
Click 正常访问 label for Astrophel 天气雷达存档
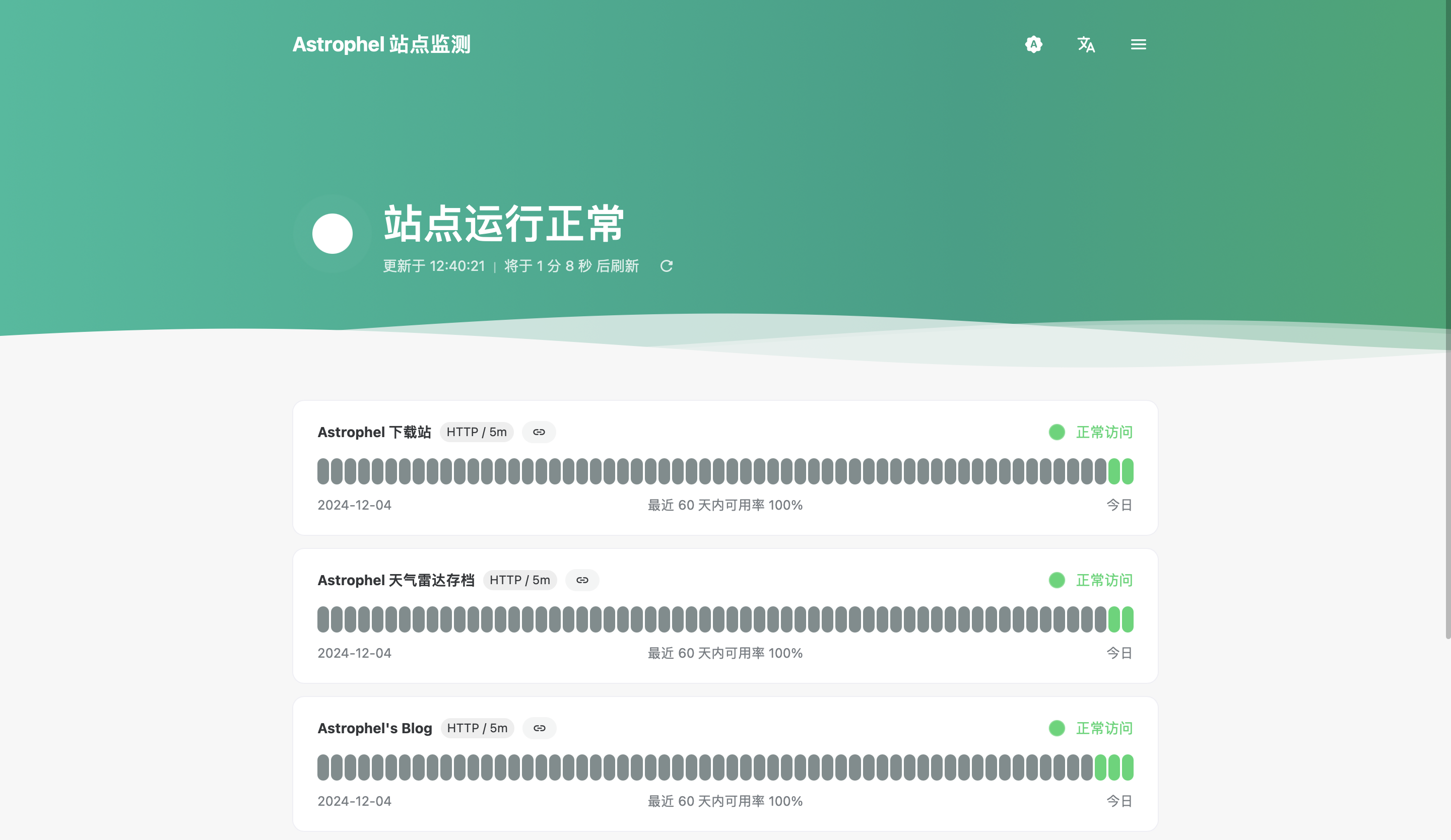point(1104,580)
